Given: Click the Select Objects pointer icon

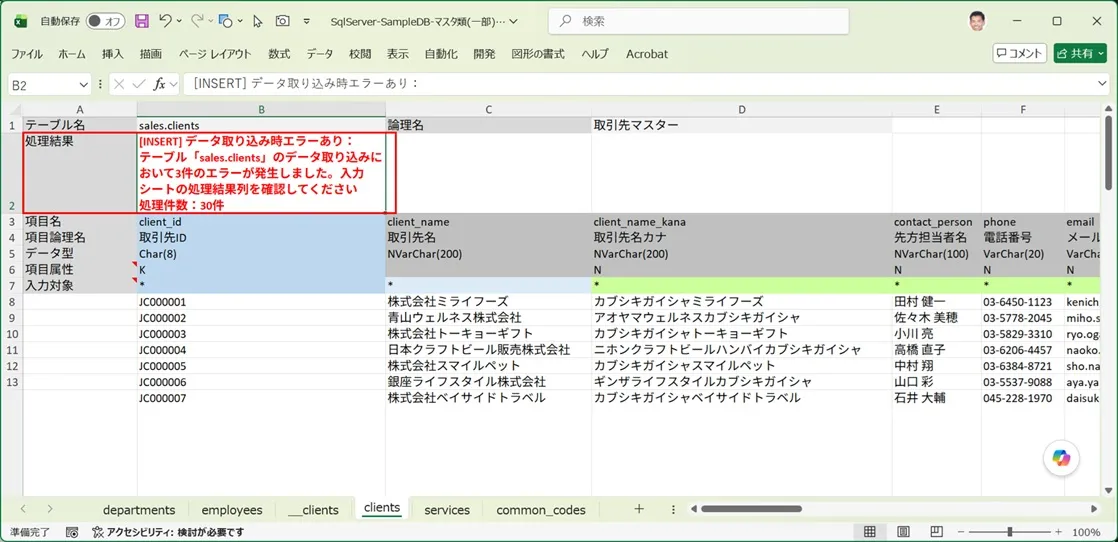Looking at the screenshot, I should [258, 21].
